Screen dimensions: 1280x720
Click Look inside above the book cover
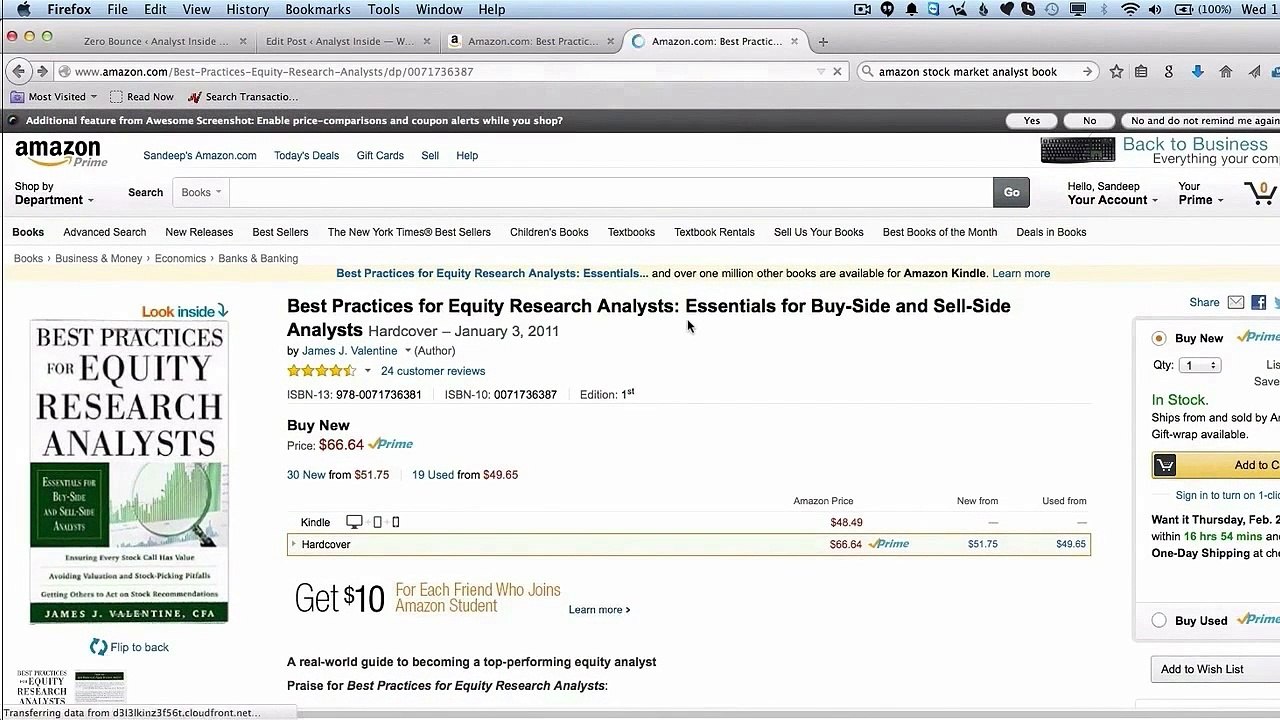click(x=185, y=311)
